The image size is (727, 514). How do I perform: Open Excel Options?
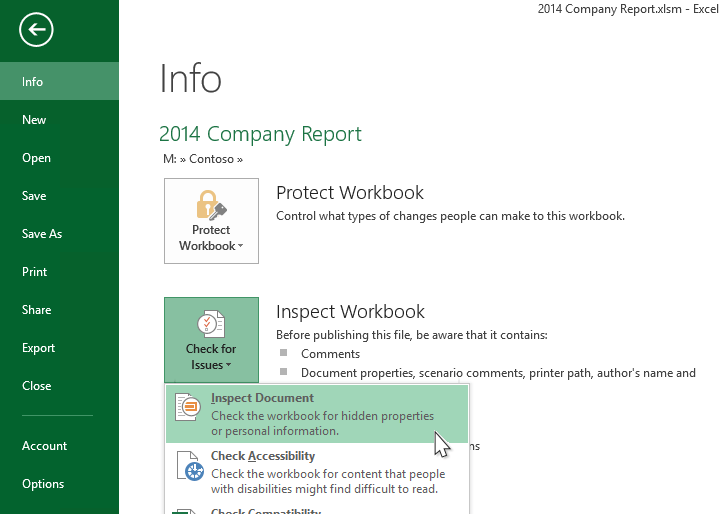[x=59, y=484]
